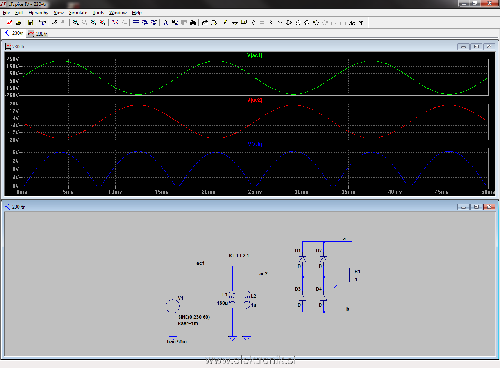
Task: Click the 20ms time axis label
Action: point(208,192)
